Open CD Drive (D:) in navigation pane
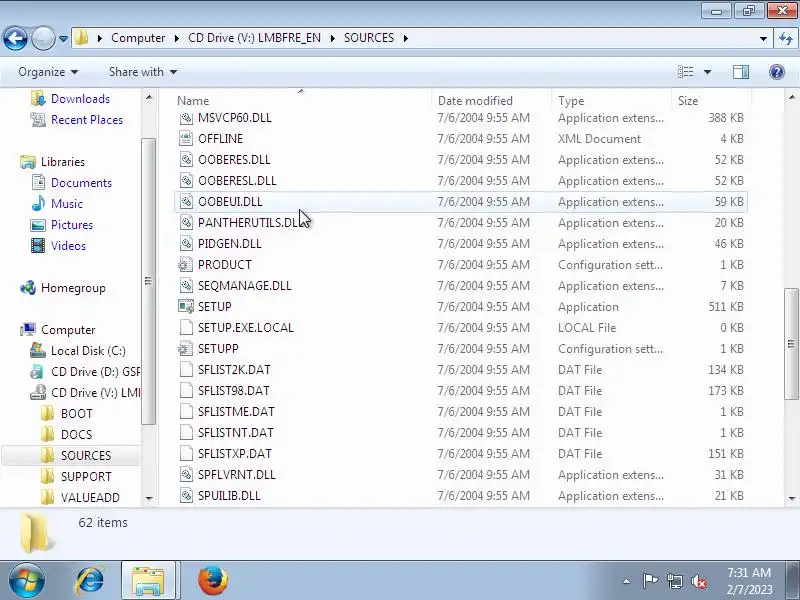 click(95, 371)
